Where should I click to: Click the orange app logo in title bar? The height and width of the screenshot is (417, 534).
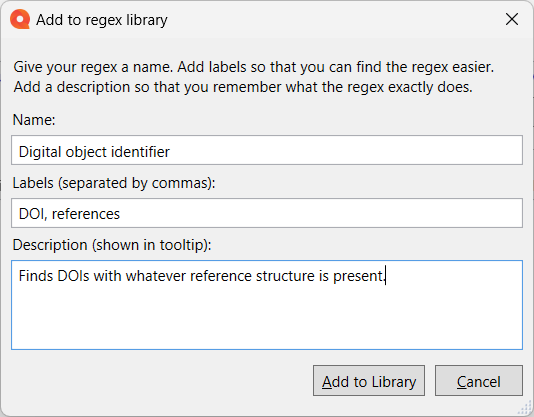(20, 19)
